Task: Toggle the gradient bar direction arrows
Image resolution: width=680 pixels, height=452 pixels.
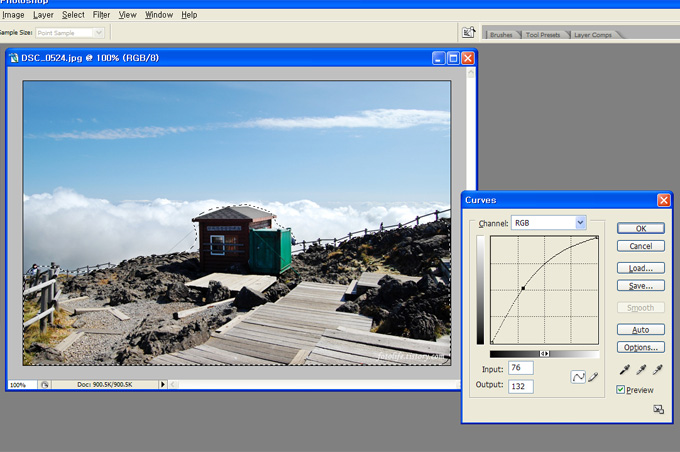Action: point(544,354)
